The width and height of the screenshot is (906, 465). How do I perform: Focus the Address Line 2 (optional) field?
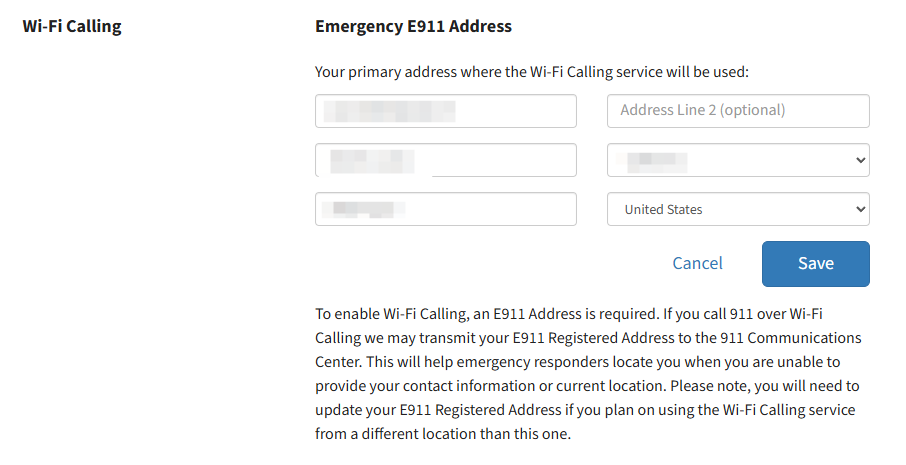[738, 111]
